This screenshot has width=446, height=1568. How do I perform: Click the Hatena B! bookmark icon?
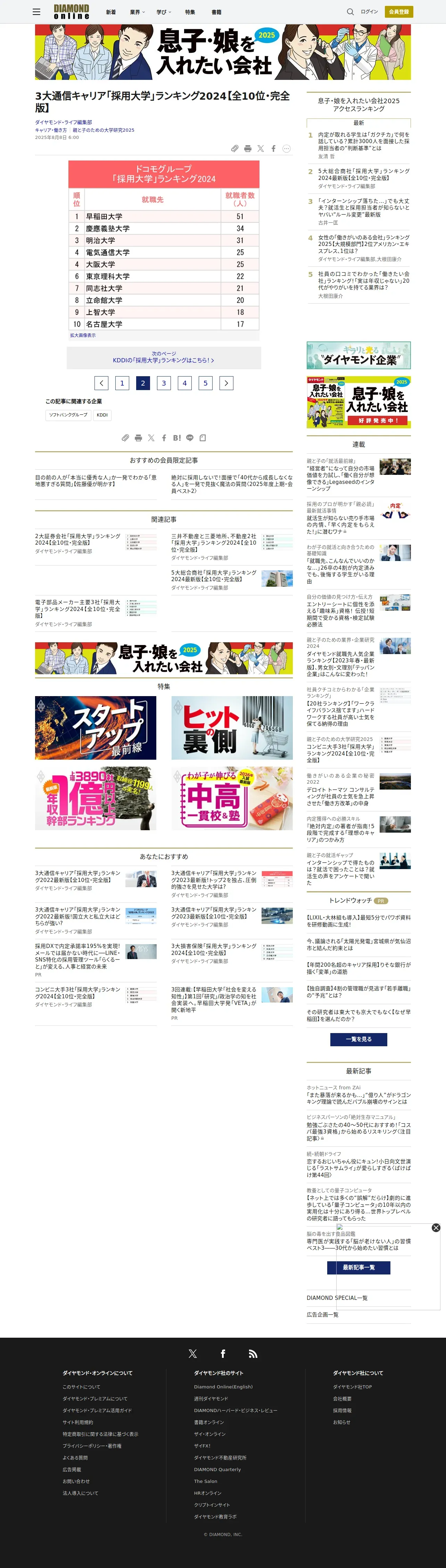pos(176,438)
